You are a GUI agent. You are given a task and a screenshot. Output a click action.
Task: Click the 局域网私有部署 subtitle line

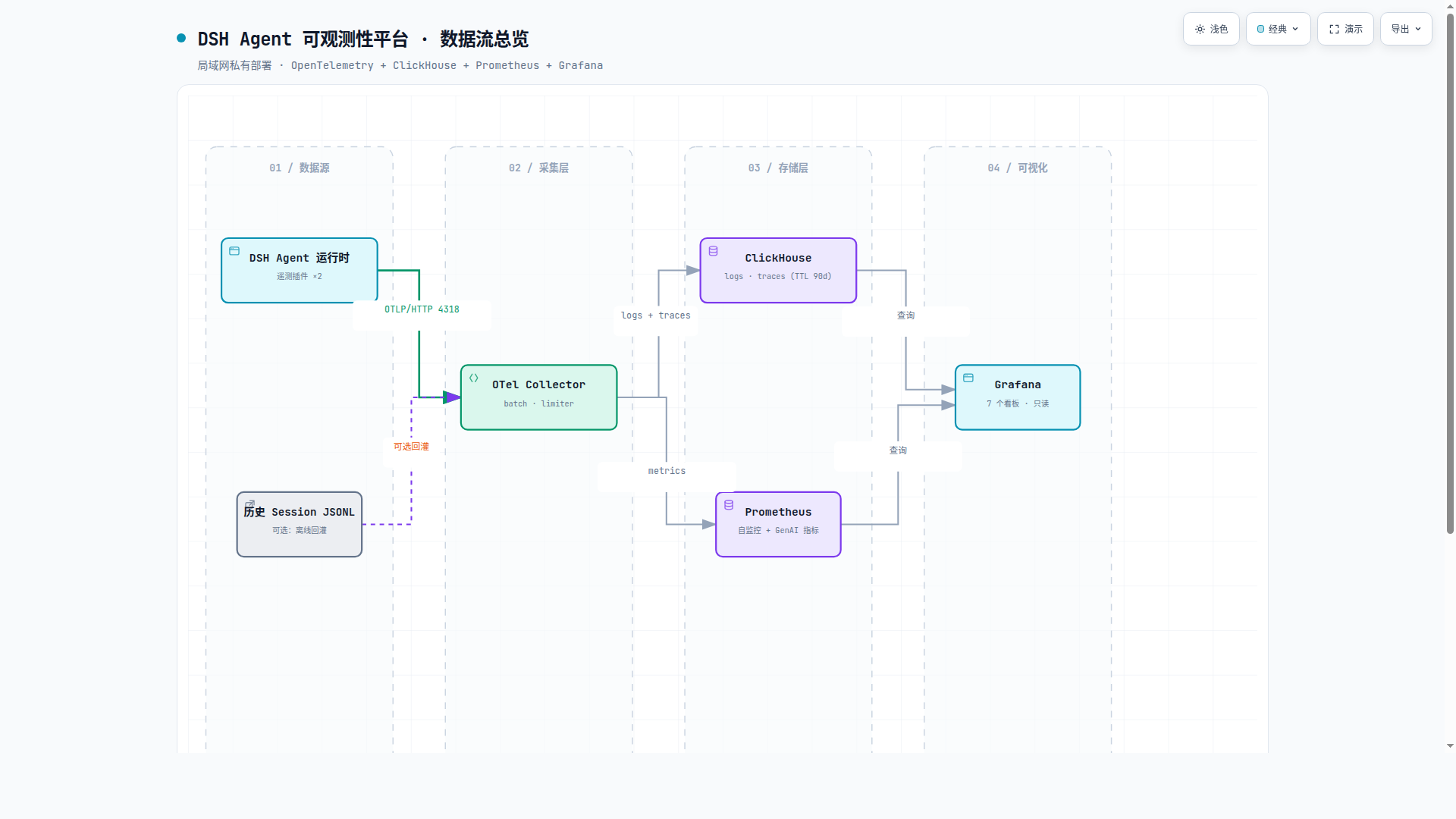pos(400,66)
